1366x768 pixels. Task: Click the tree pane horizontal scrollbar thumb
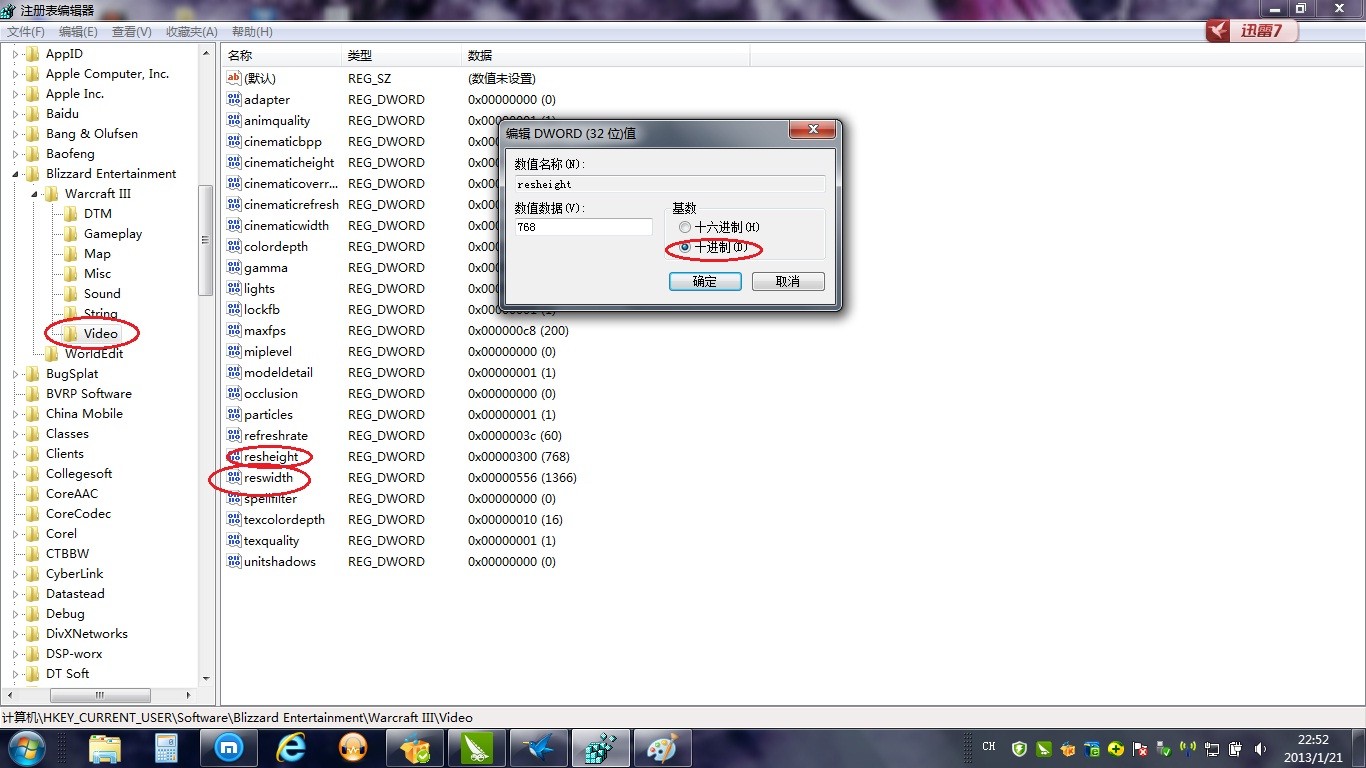[99, 694]
